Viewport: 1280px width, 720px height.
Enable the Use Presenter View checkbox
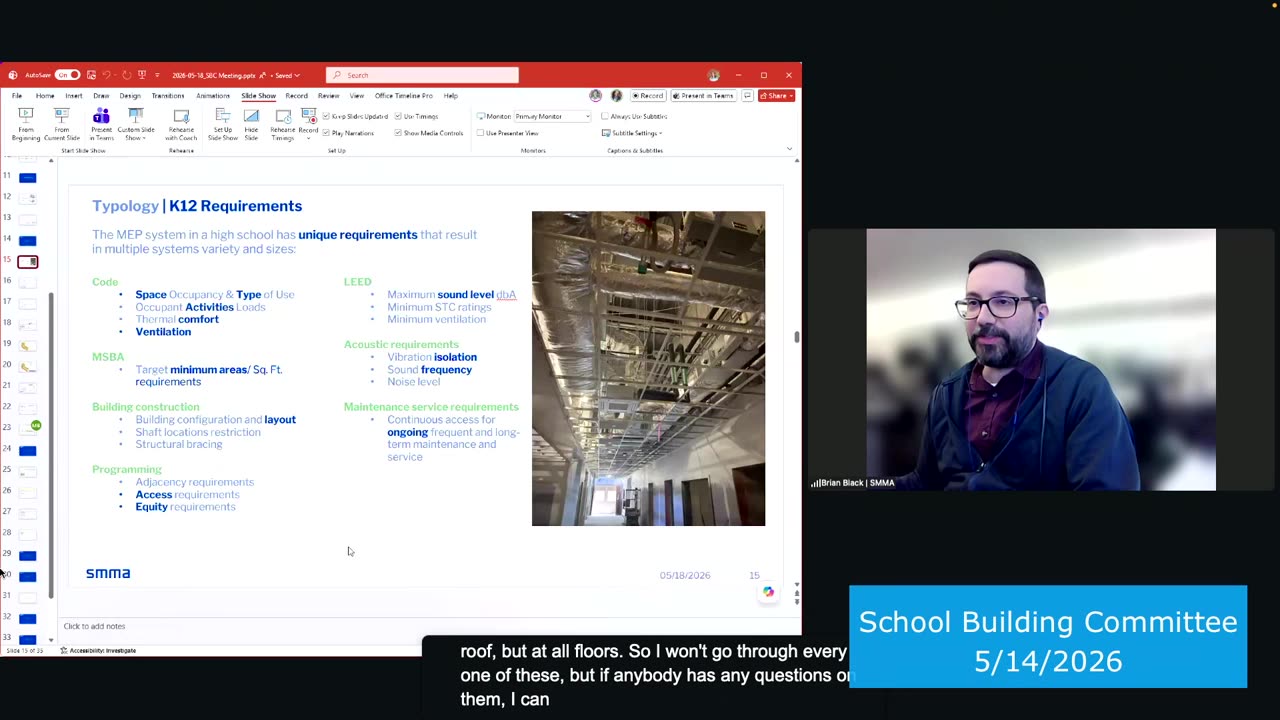click(x=481, y=133)
